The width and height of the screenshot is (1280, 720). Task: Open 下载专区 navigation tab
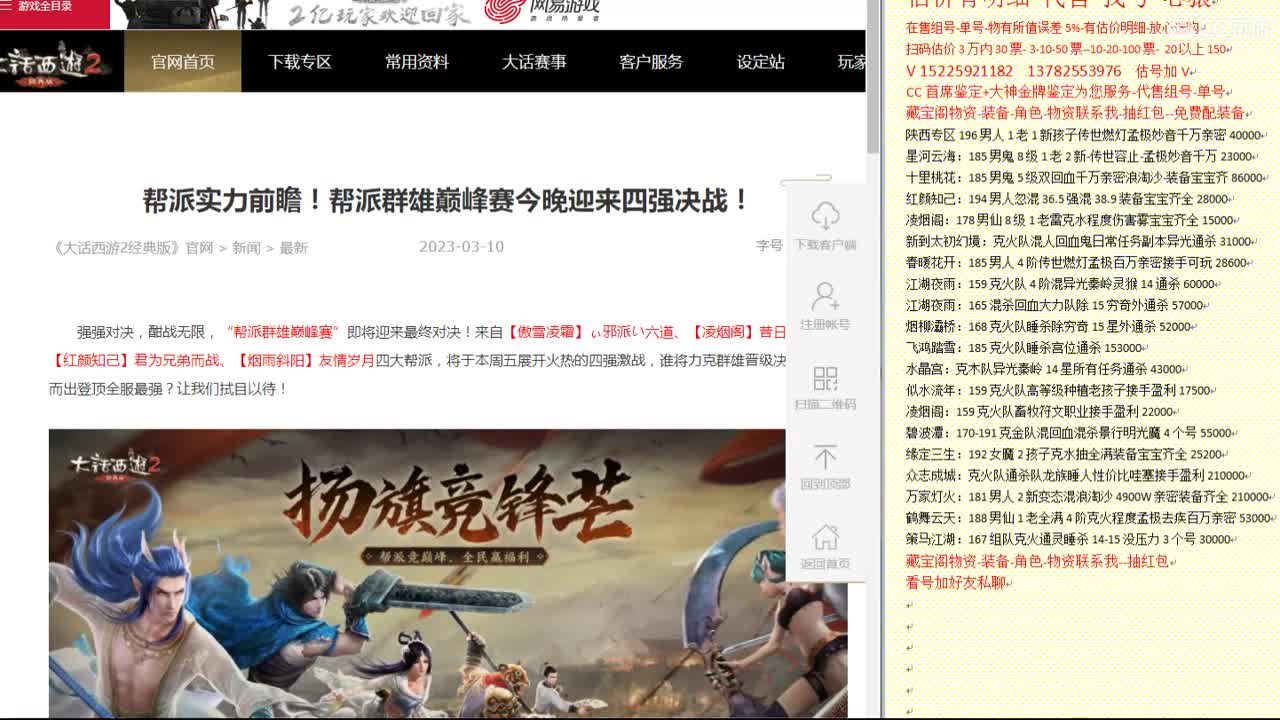click(x=299, y=62)
